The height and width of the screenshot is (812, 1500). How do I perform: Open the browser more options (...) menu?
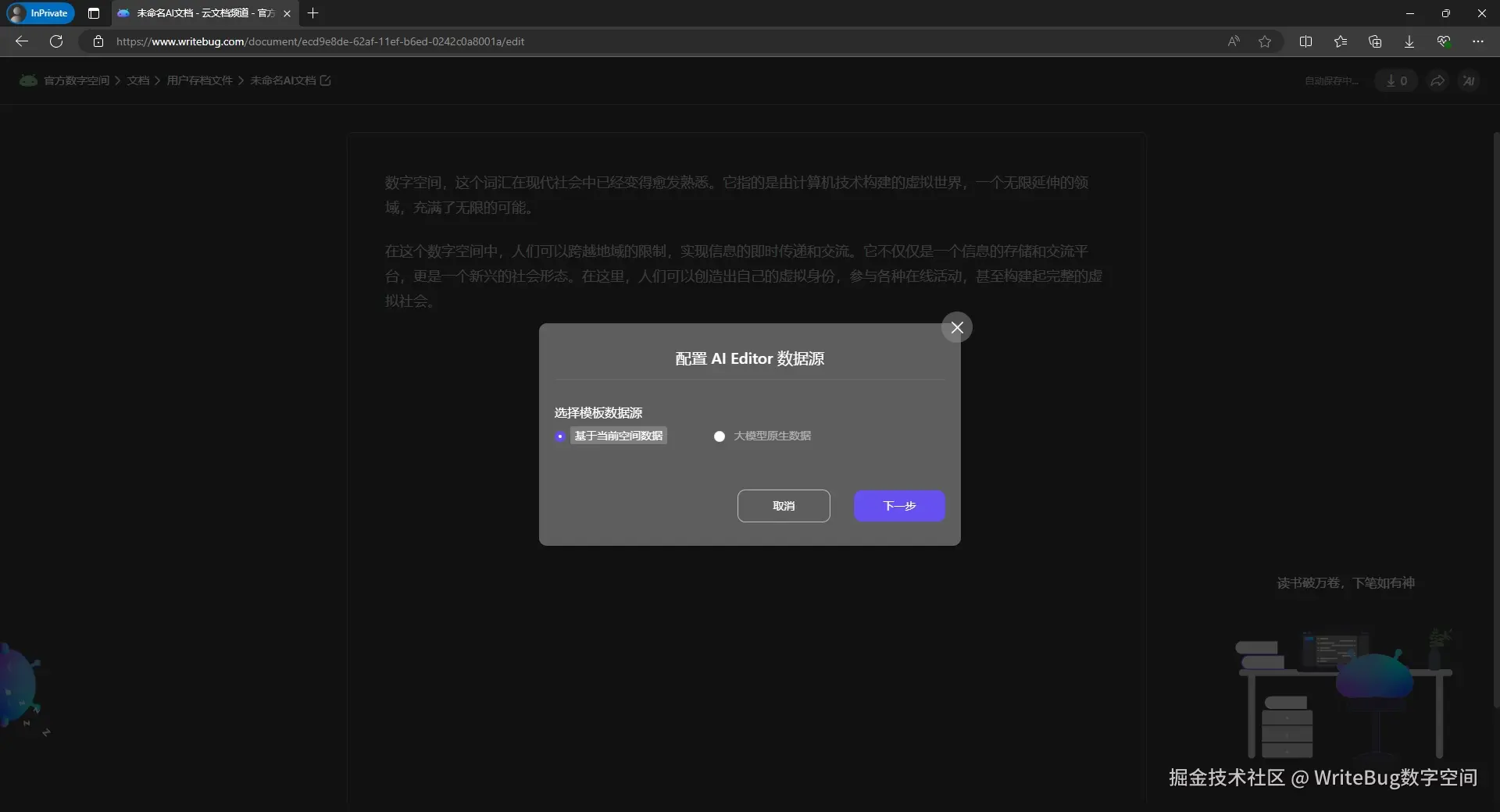1478,41
